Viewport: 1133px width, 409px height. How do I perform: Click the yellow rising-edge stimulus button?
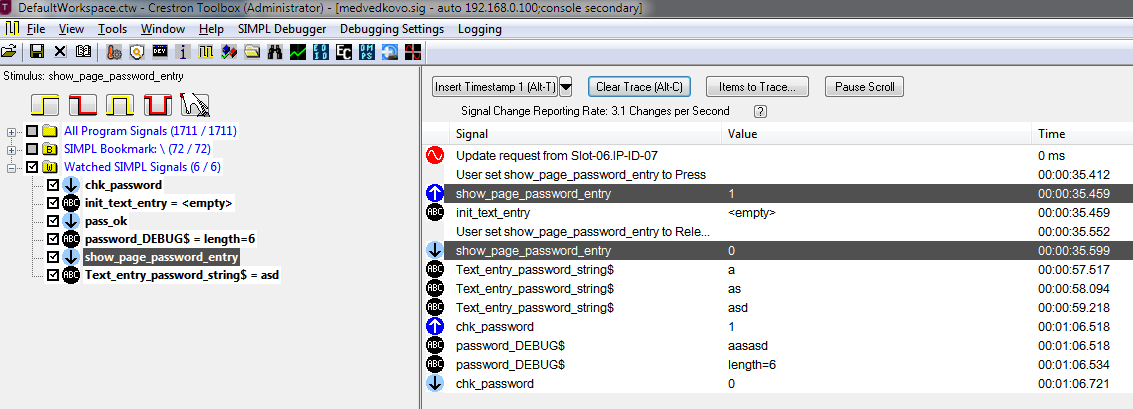tap(45, 105)
